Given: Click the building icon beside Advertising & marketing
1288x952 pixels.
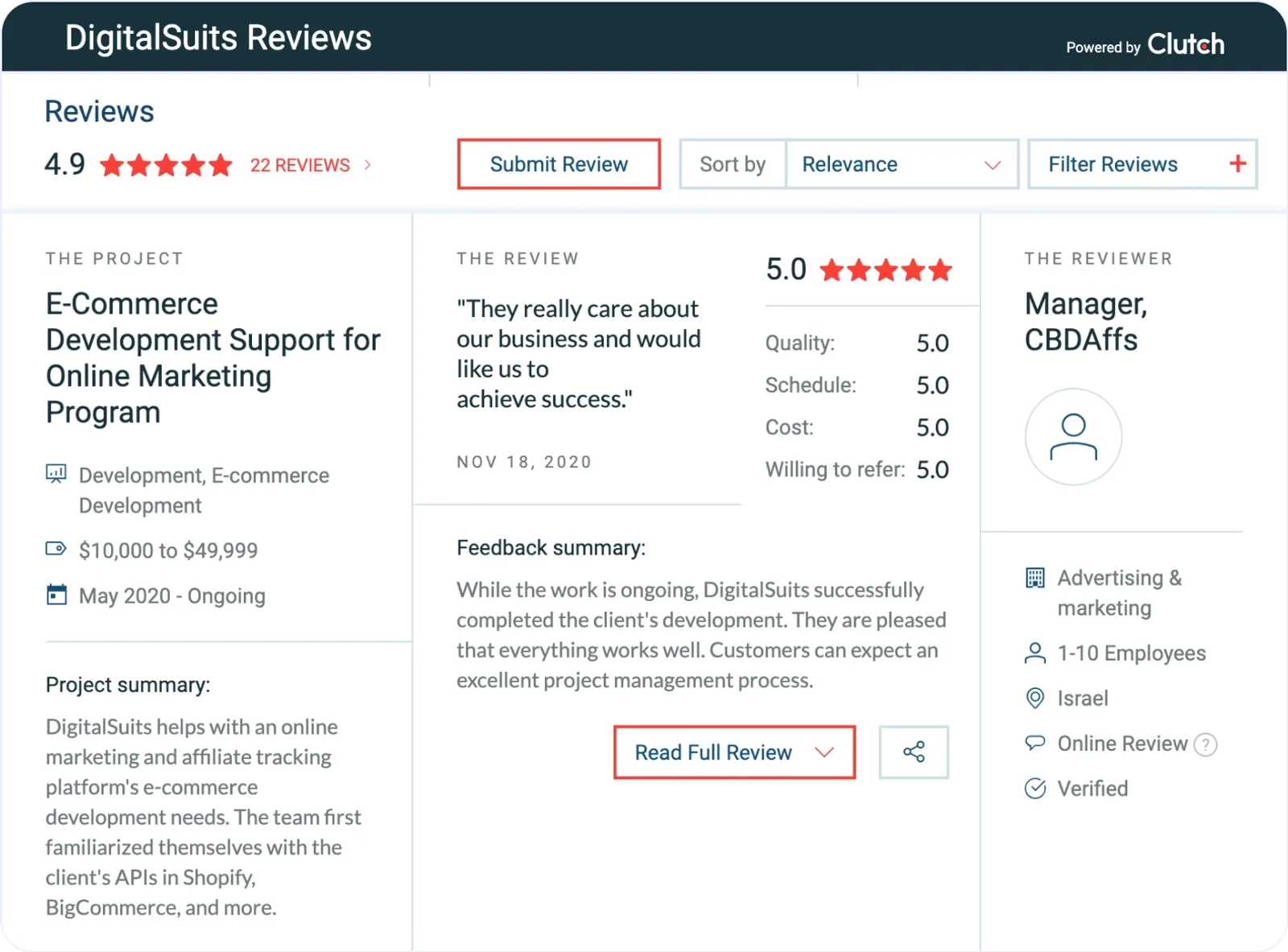Looking at the screenshot, I should [x=1035, y=578].
